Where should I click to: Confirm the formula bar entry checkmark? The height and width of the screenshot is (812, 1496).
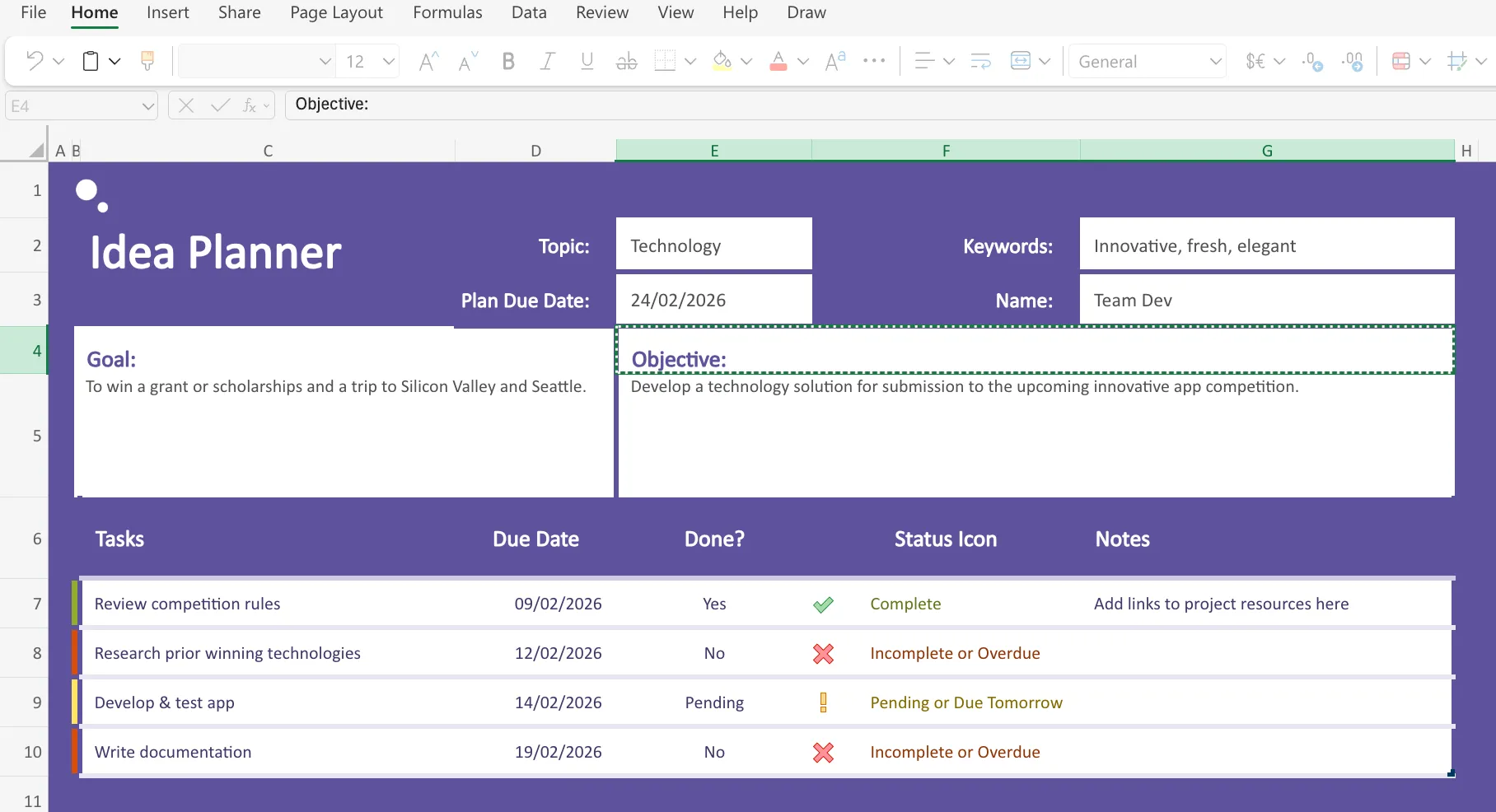[220, 105]
